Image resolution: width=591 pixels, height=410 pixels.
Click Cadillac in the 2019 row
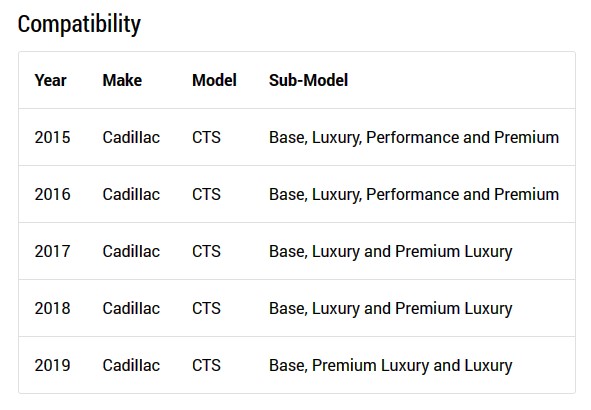pos(131,365)
